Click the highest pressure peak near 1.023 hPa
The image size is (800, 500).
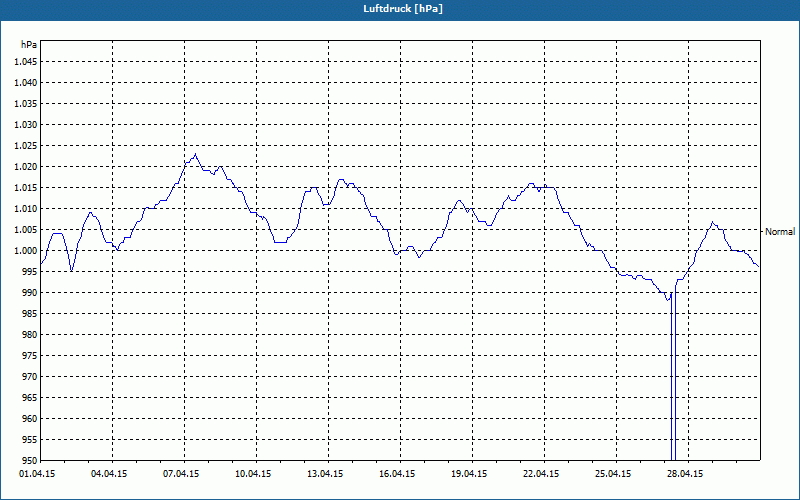tap(195, 155)
